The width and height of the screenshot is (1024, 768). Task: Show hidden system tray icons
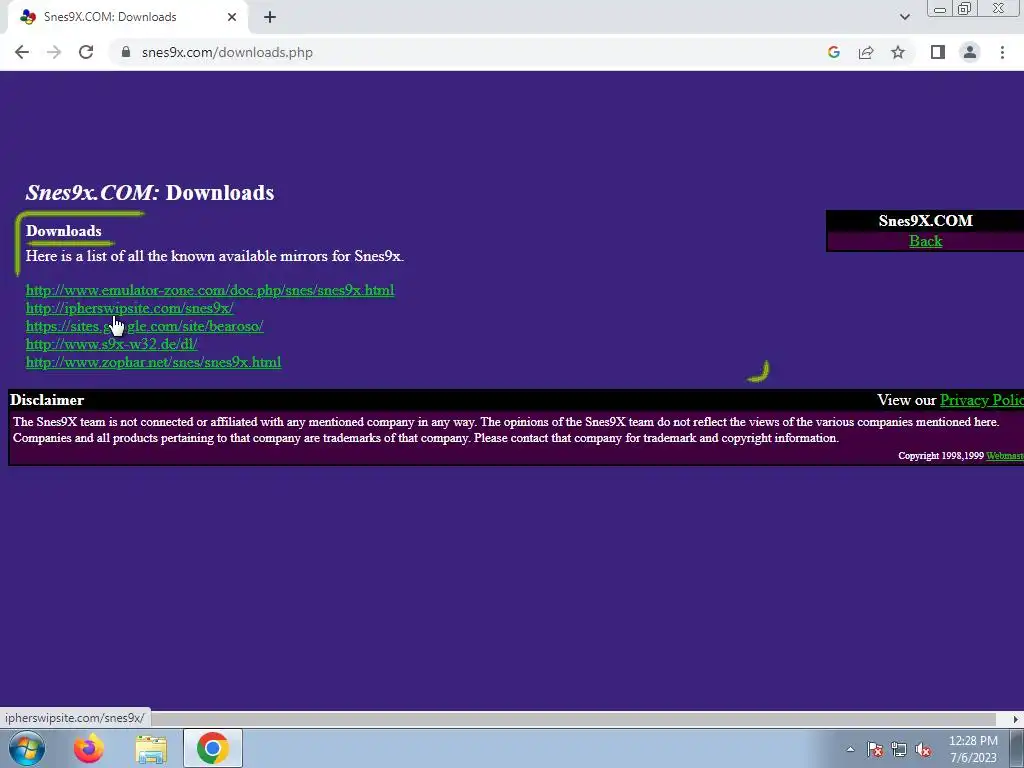click(850, 749)
